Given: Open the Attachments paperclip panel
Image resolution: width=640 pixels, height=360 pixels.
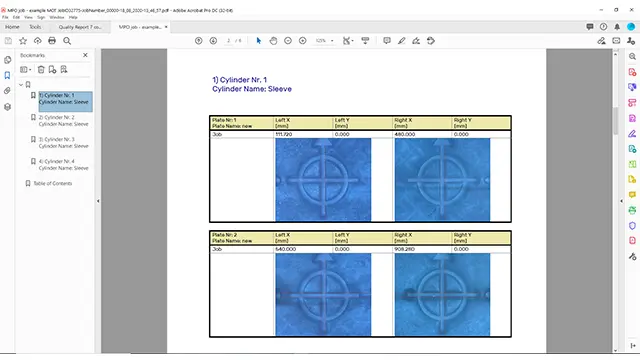Looking at the screenshot, I should [x=7, y=91].
